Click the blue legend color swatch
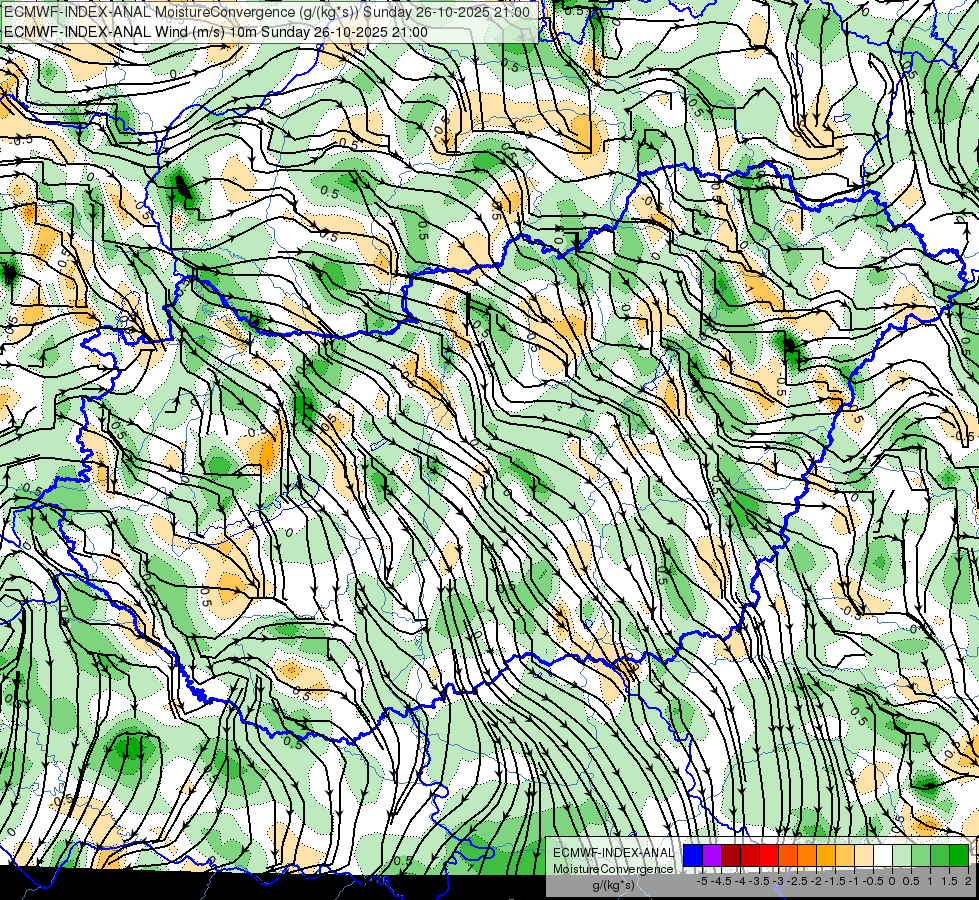The width and height of the screenshot is (979, 900). coord(693,855)
